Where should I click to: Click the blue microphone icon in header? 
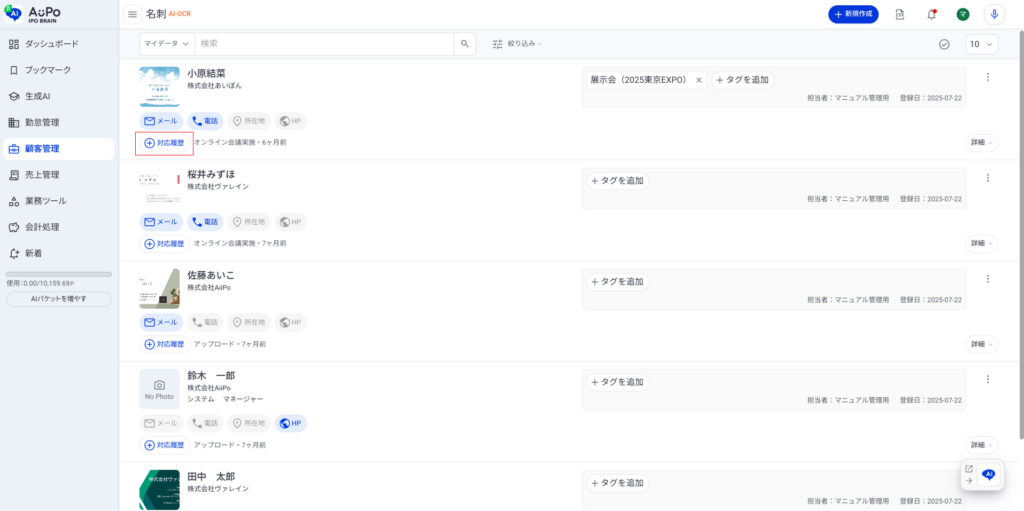coord(993,14)
